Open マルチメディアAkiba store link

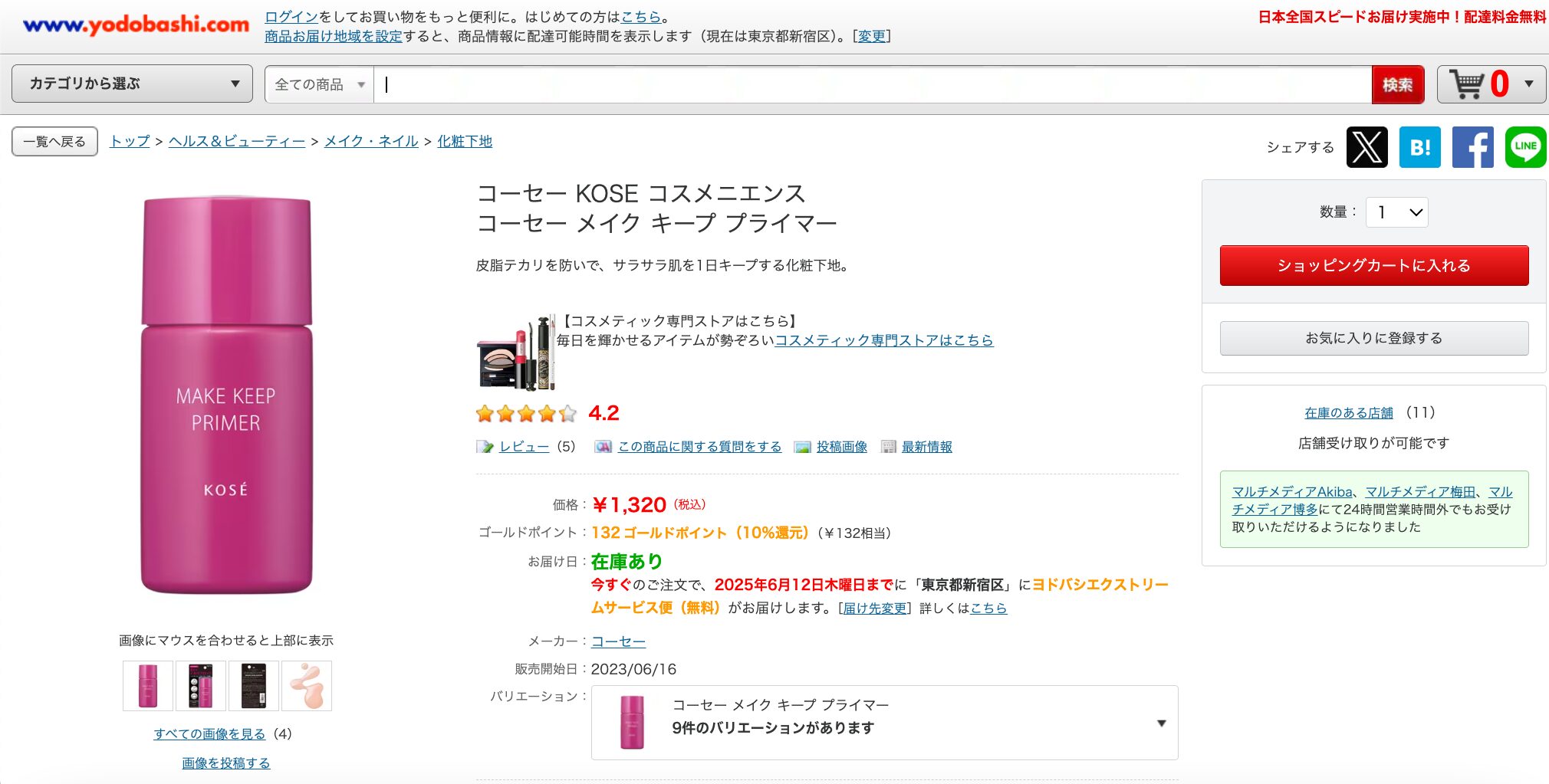(x=1292, y=492)
